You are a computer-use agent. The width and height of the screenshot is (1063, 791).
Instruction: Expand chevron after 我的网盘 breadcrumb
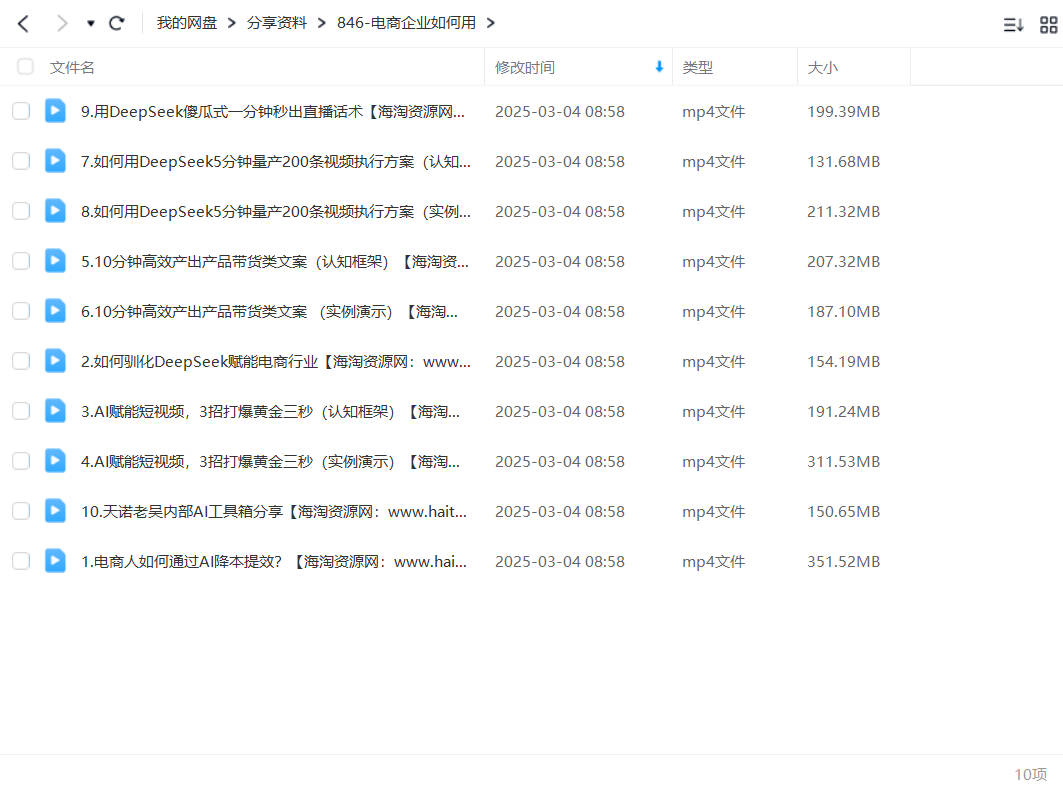tap(232, 23)
